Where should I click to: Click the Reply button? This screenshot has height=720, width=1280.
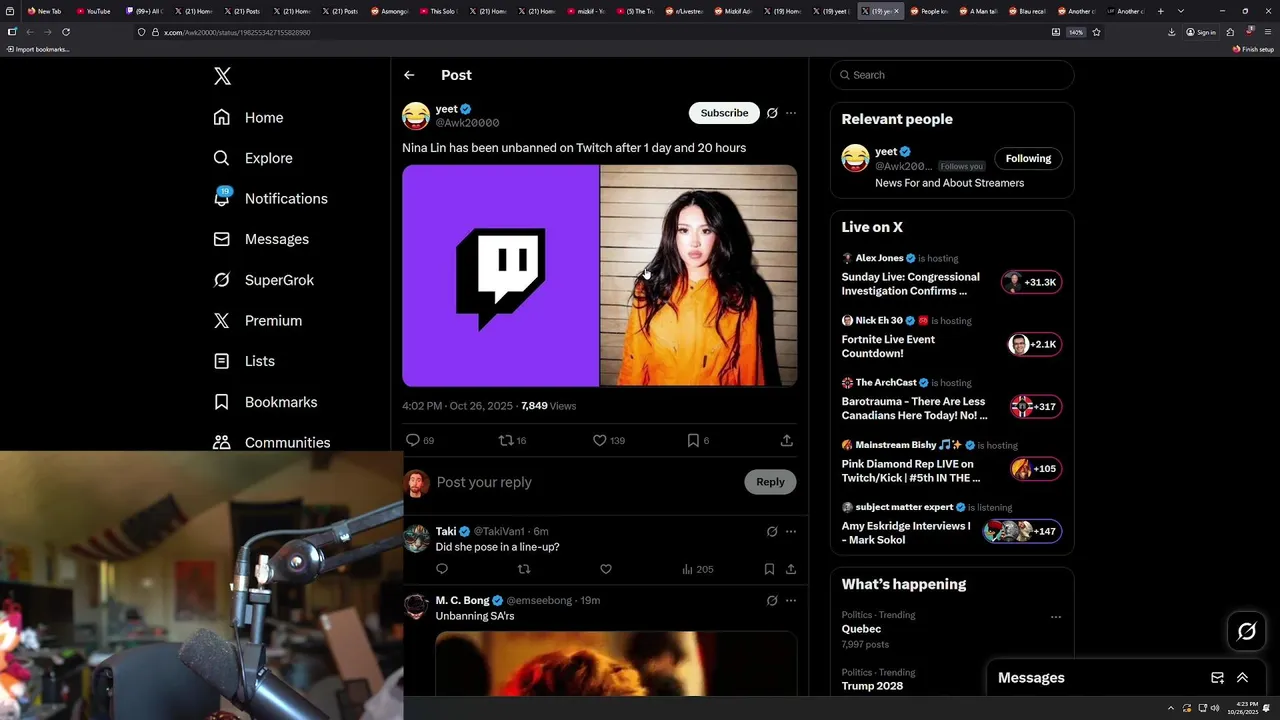770,482
